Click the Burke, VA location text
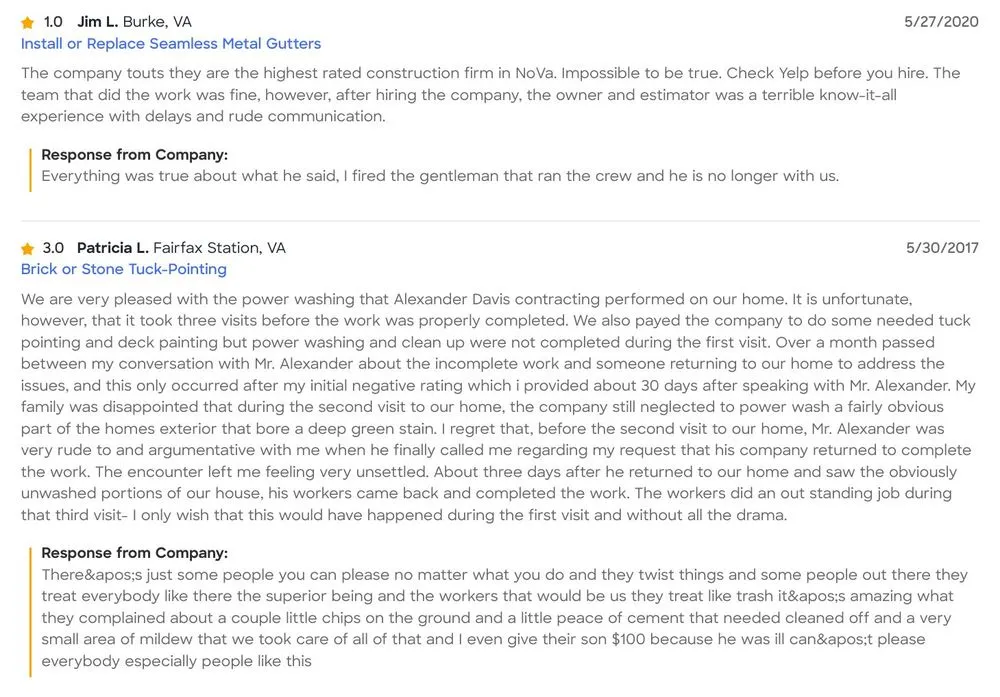The width and height of the screenshot is (1000, 697). (x=157, y=21)
